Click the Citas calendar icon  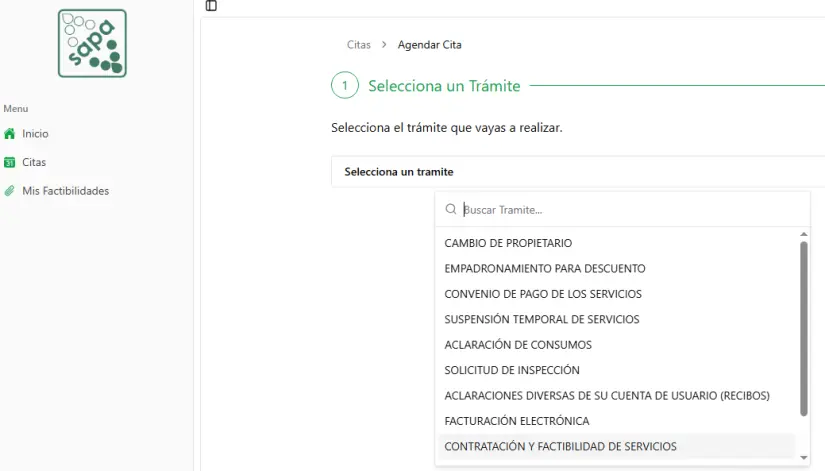(x=9, y=162)
